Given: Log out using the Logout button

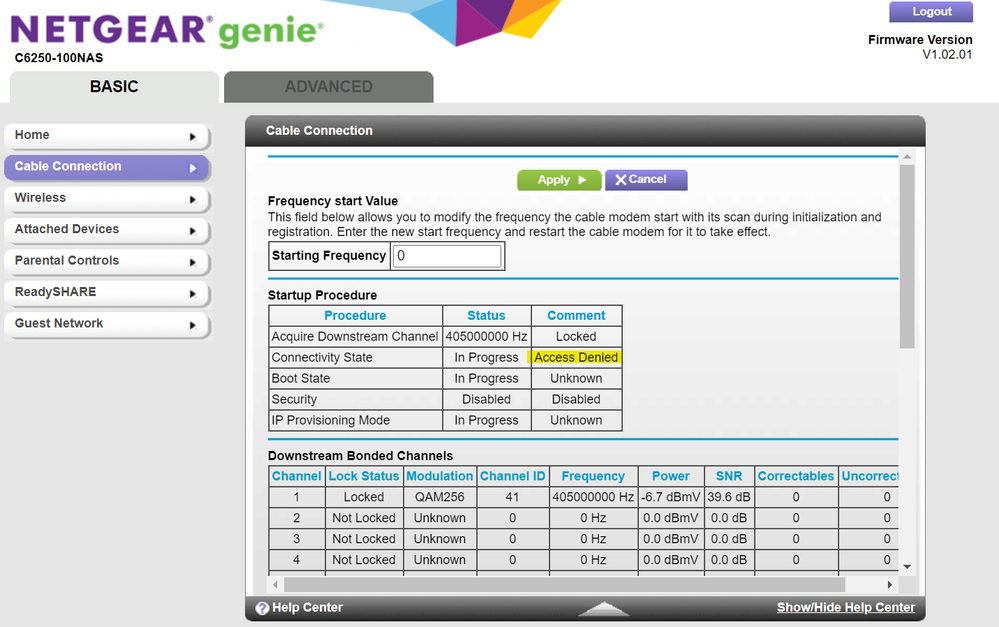Looking at the screenshot, I should click(x=931, y=12).
